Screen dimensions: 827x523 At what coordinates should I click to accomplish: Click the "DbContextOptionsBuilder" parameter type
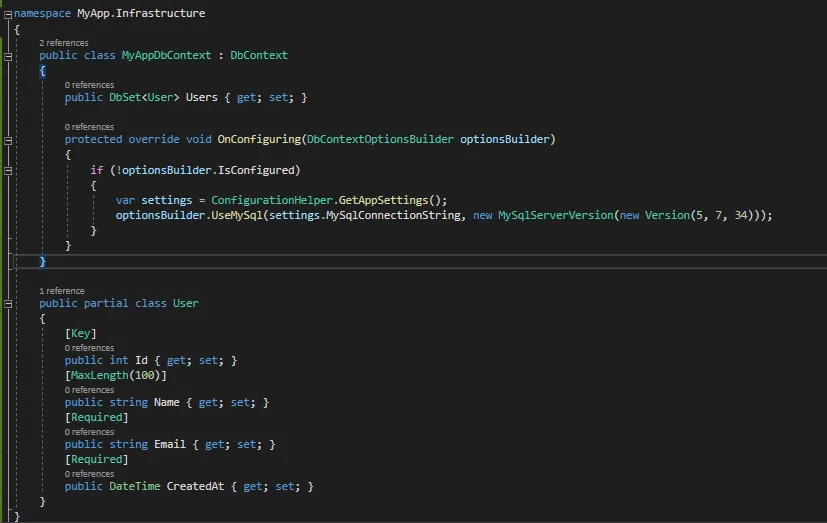[x=380, y=139]
